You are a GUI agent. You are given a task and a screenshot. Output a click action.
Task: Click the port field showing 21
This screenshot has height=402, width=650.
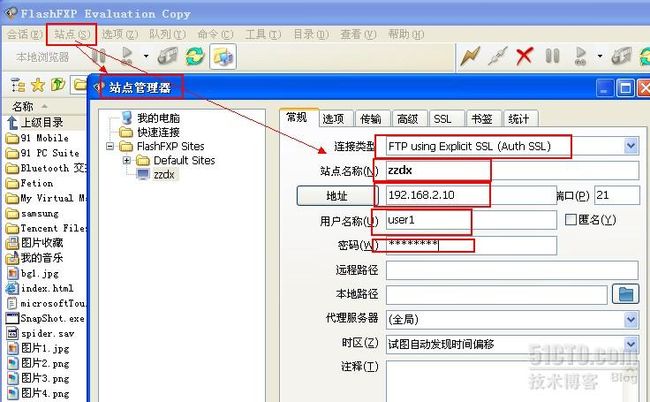coord(617,195)
